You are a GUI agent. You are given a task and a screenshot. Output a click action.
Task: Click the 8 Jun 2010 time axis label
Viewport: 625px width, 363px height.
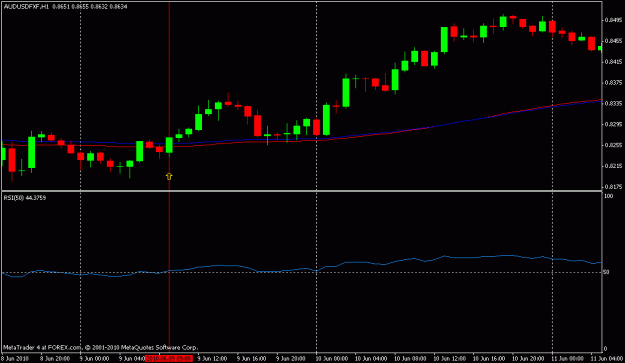(x=15, y=359)
